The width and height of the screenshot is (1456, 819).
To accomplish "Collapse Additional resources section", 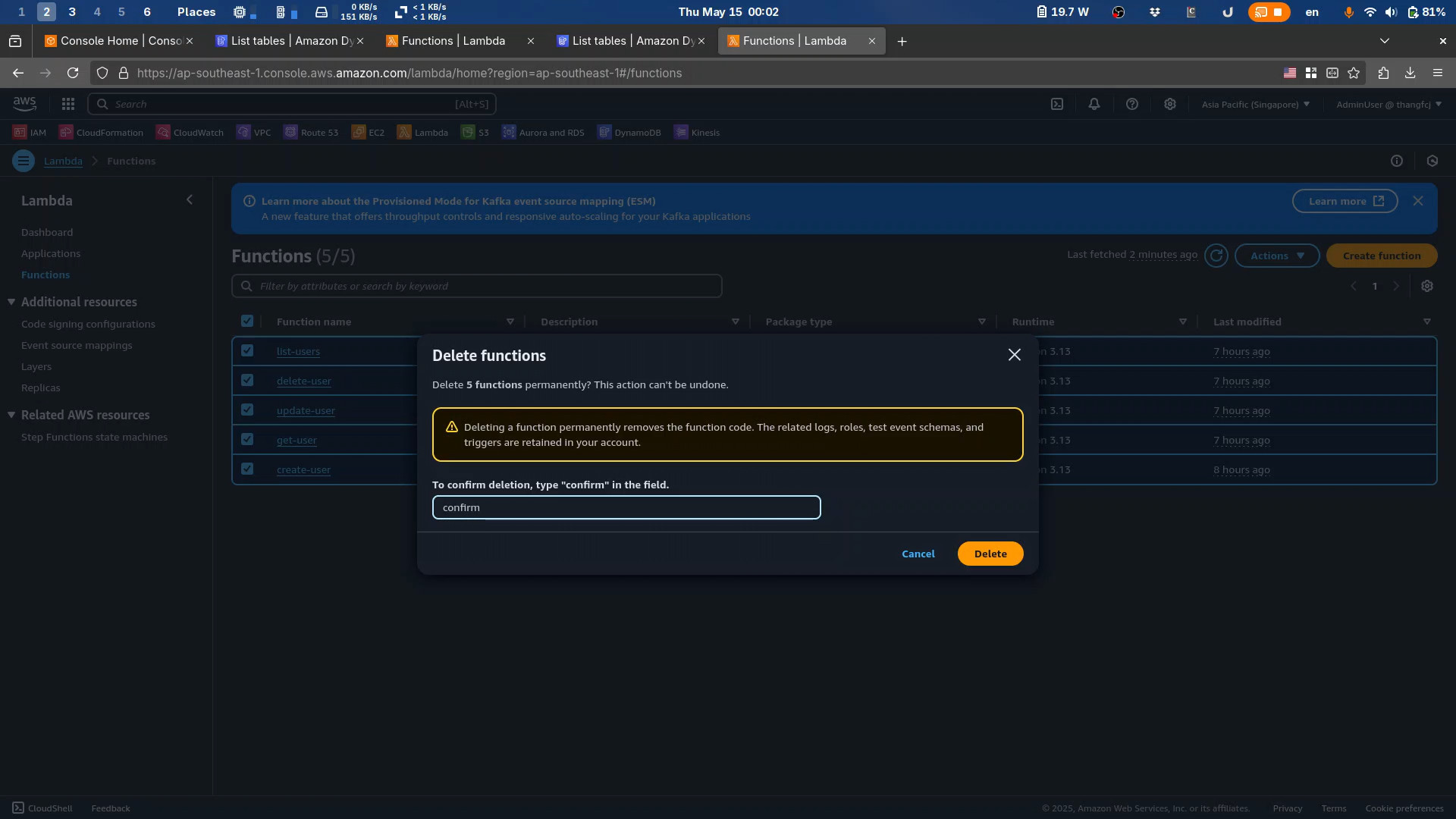I will click(x=11, y=302).
